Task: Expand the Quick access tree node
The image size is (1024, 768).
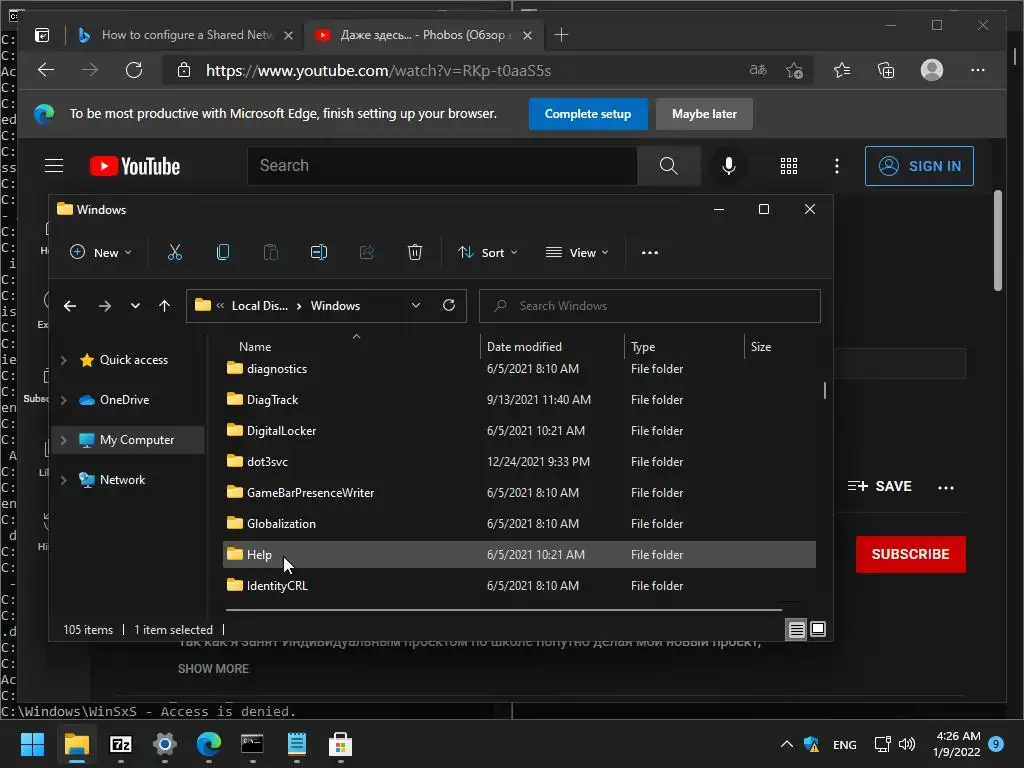Action: tap(63, 360)
